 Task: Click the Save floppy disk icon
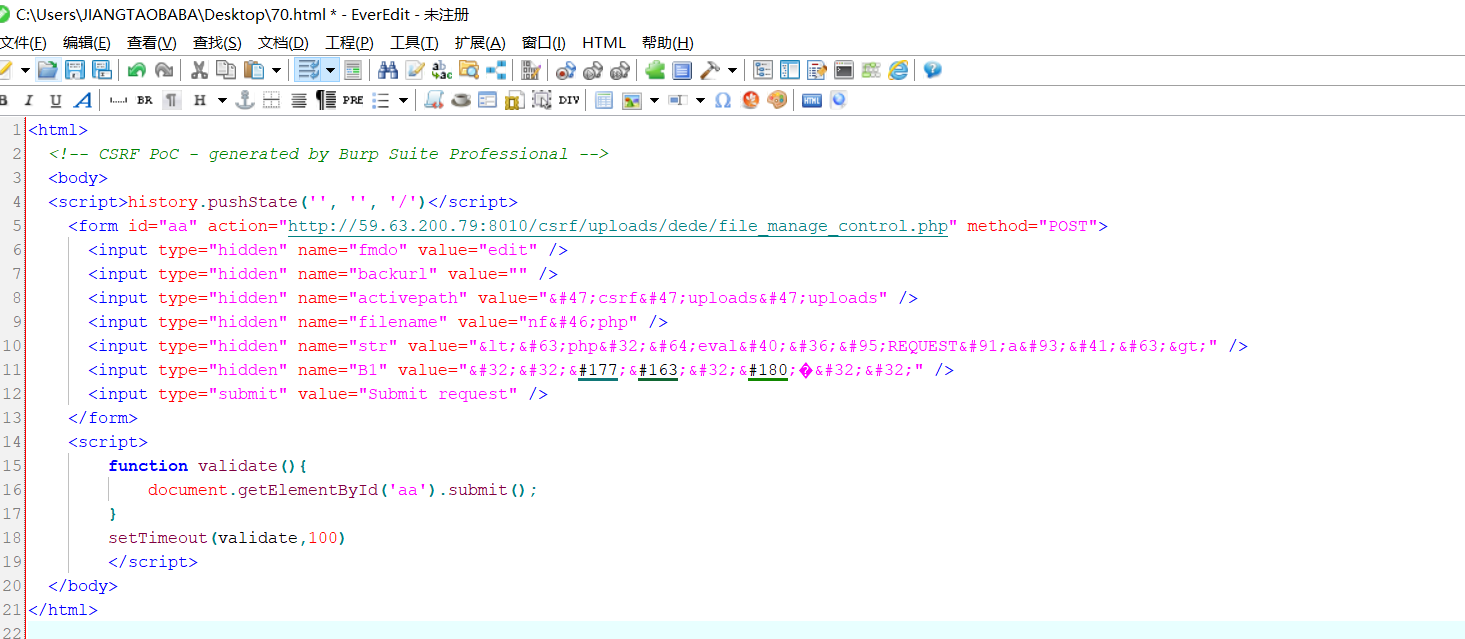tap(75, 70)
